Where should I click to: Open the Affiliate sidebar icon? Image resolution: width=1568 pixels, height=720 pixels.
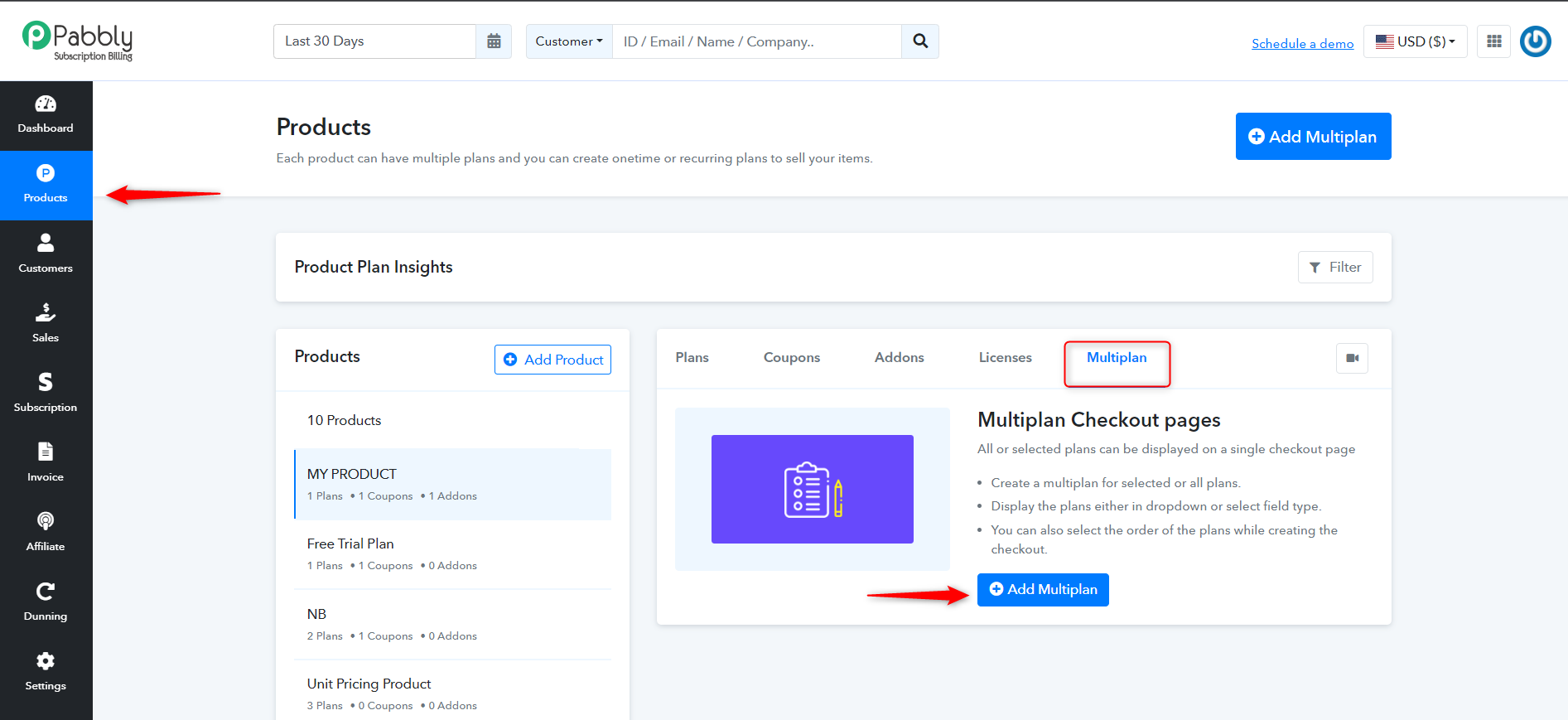(x=46, y=521)
